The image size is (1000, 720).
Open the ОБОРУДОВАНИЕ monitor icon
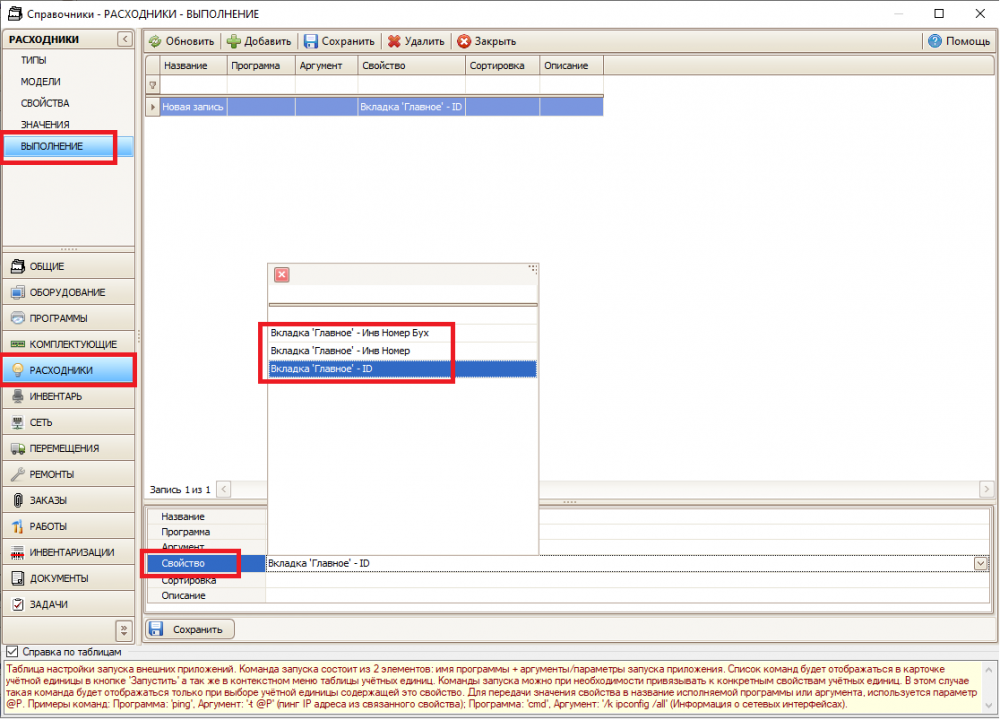point(18,293)
